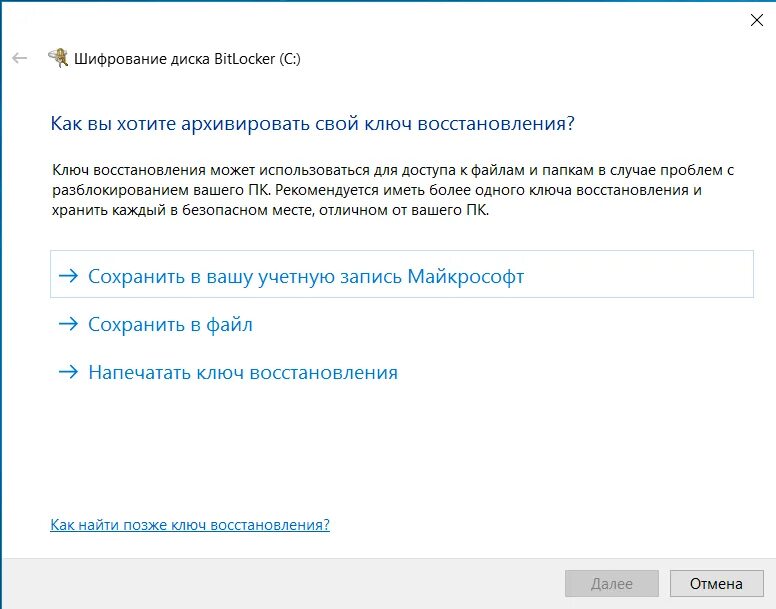The width and height of the screenshot is (776, 609).
Task: Click arrow icon beside Microsoft account option
Action: pyautogui.click(x=68, y=275)
